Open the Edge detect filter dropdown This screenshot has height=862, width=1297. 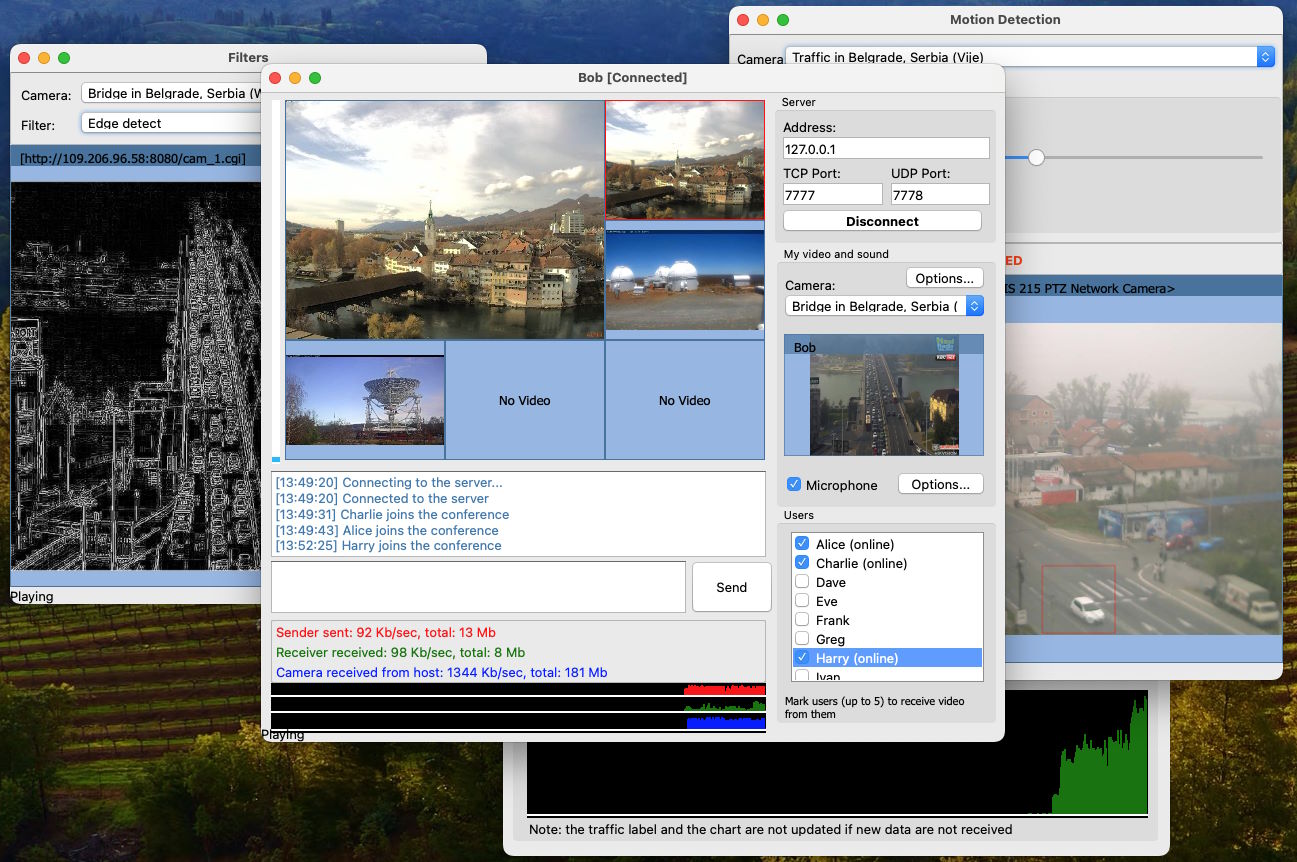(x=170, y=124)
